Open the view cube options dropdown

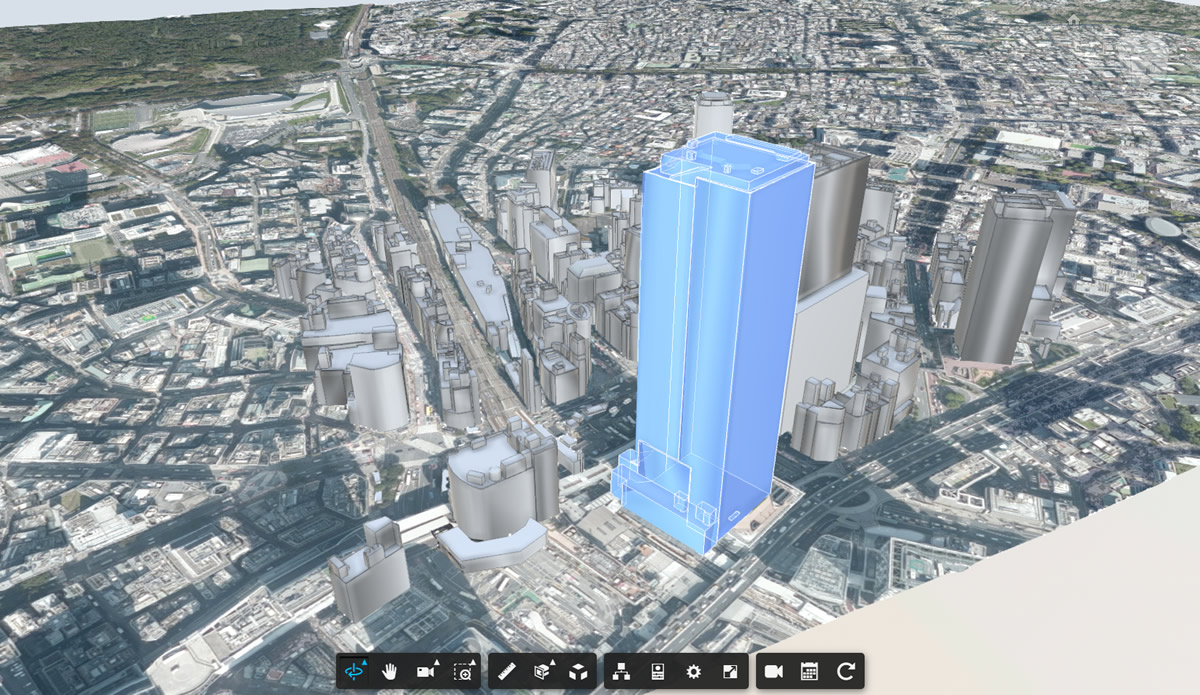tap(551, 661)
